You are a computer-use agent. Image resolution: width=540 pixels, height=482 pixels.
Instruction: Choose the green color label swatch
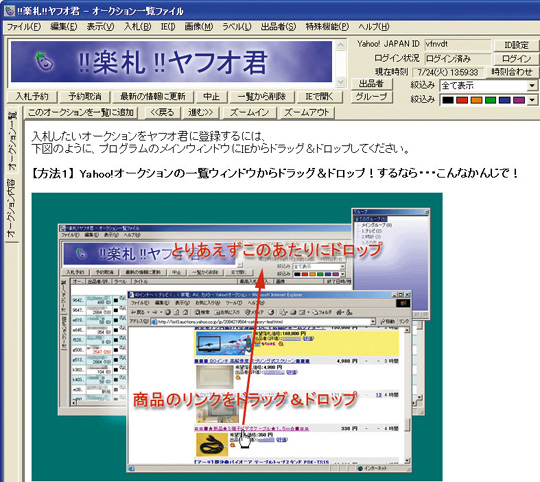(490, 100)
